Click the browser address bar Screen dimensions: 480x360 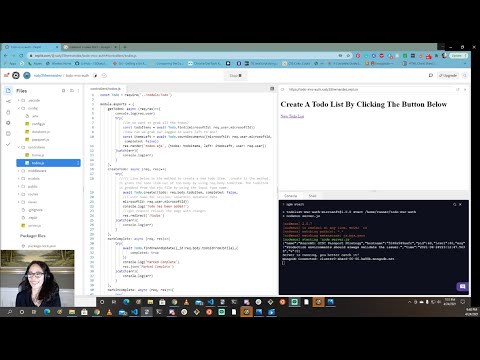point(183,55)
